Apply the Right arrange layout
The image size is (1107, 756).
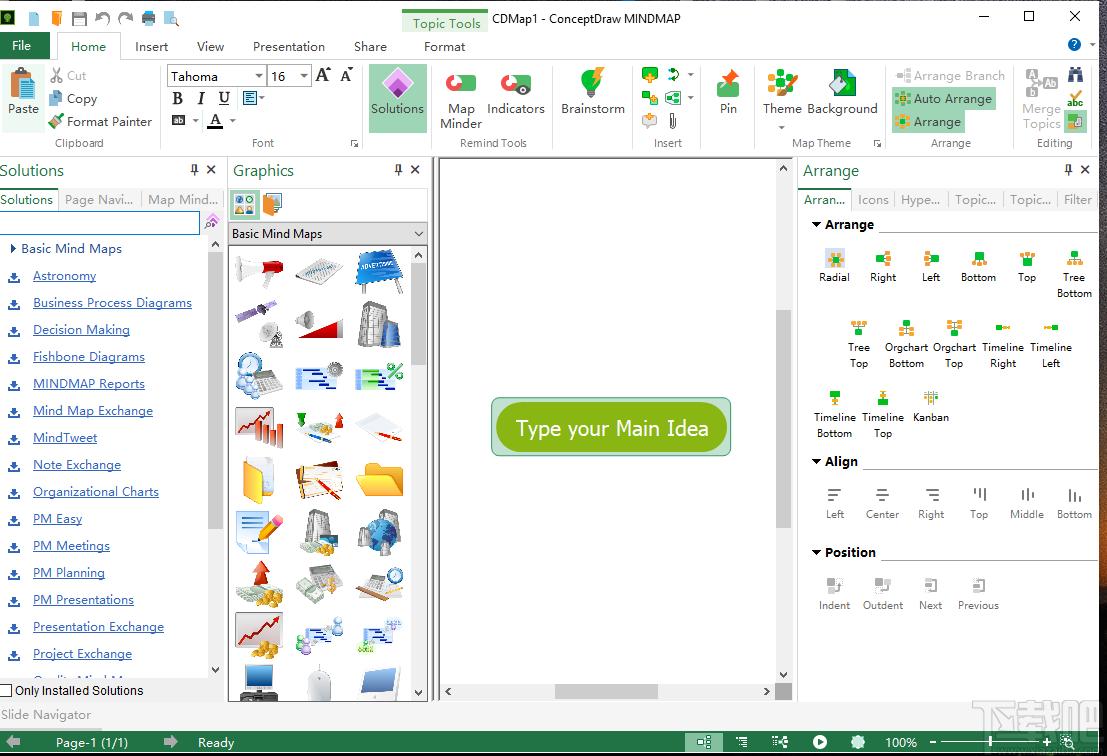(x=882, y=265)
